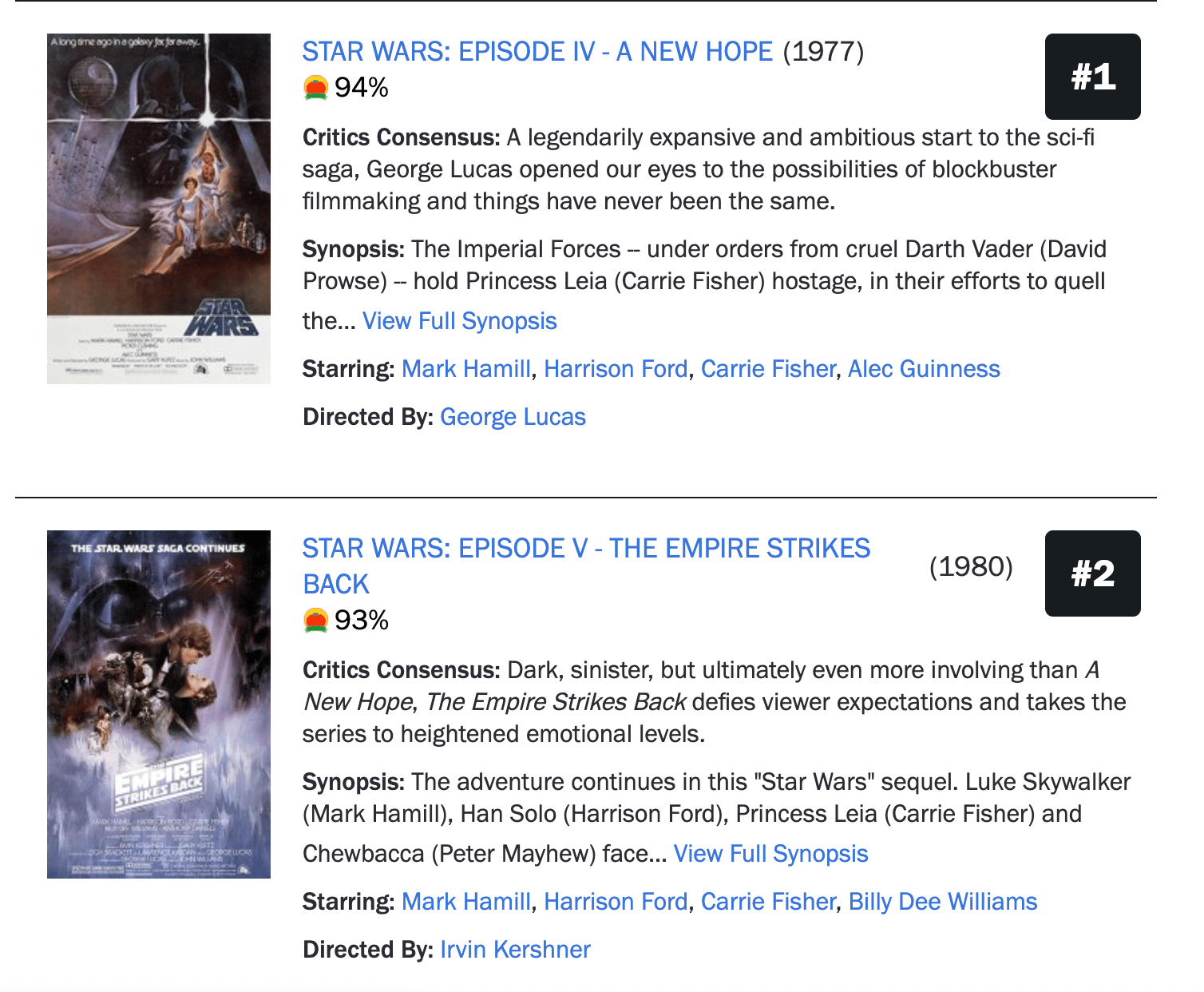Open The Empire Strikes Back poster thumbnail
Viewport: 1204px width, 992px height.
(x=159, y=704)
